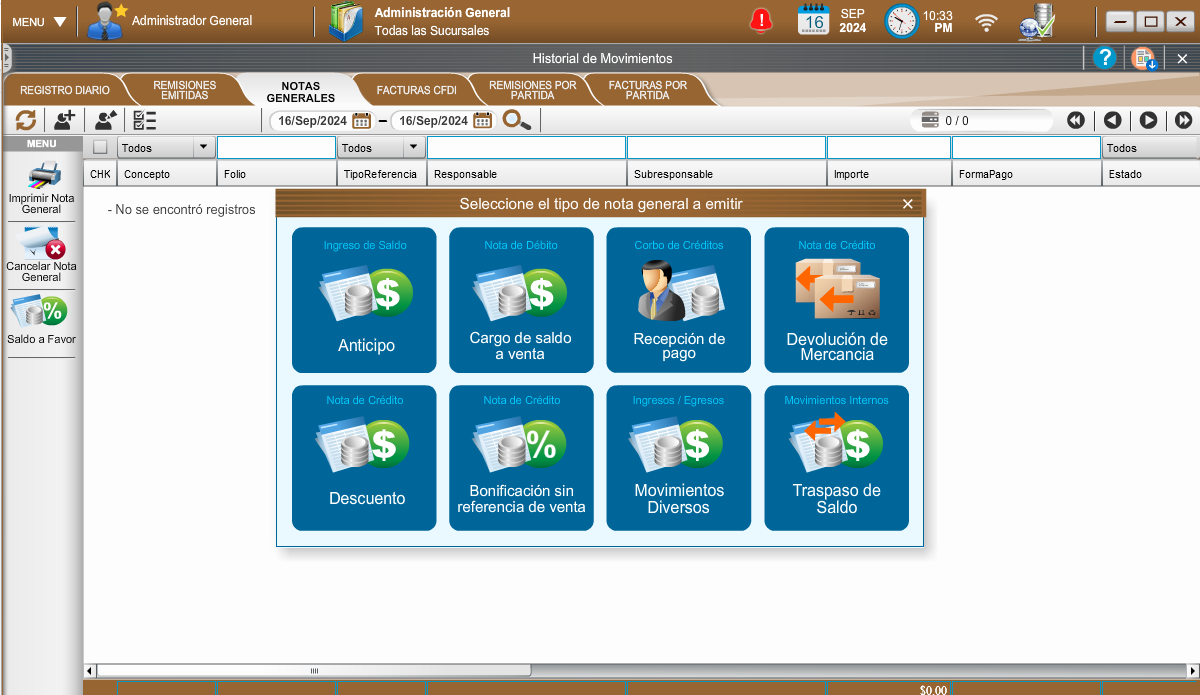Select the Anticipo note type
The height and width of the screenshot is (695, 1200).
coord(365,300)
